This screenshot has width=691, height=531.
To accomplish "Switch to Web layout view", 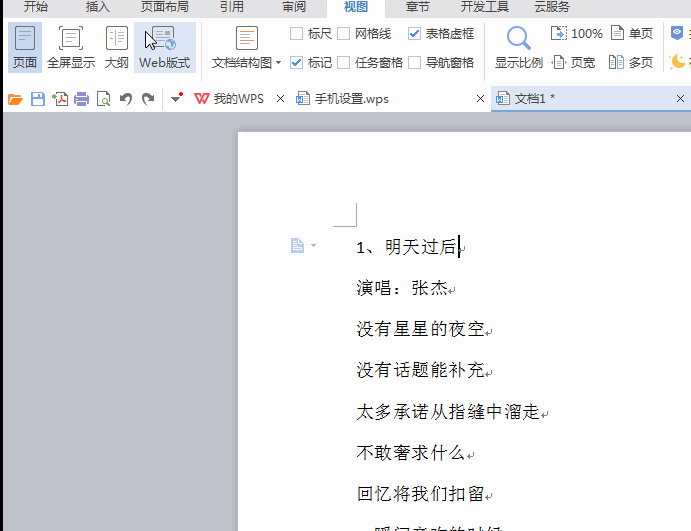I will (x=165, y=47).
